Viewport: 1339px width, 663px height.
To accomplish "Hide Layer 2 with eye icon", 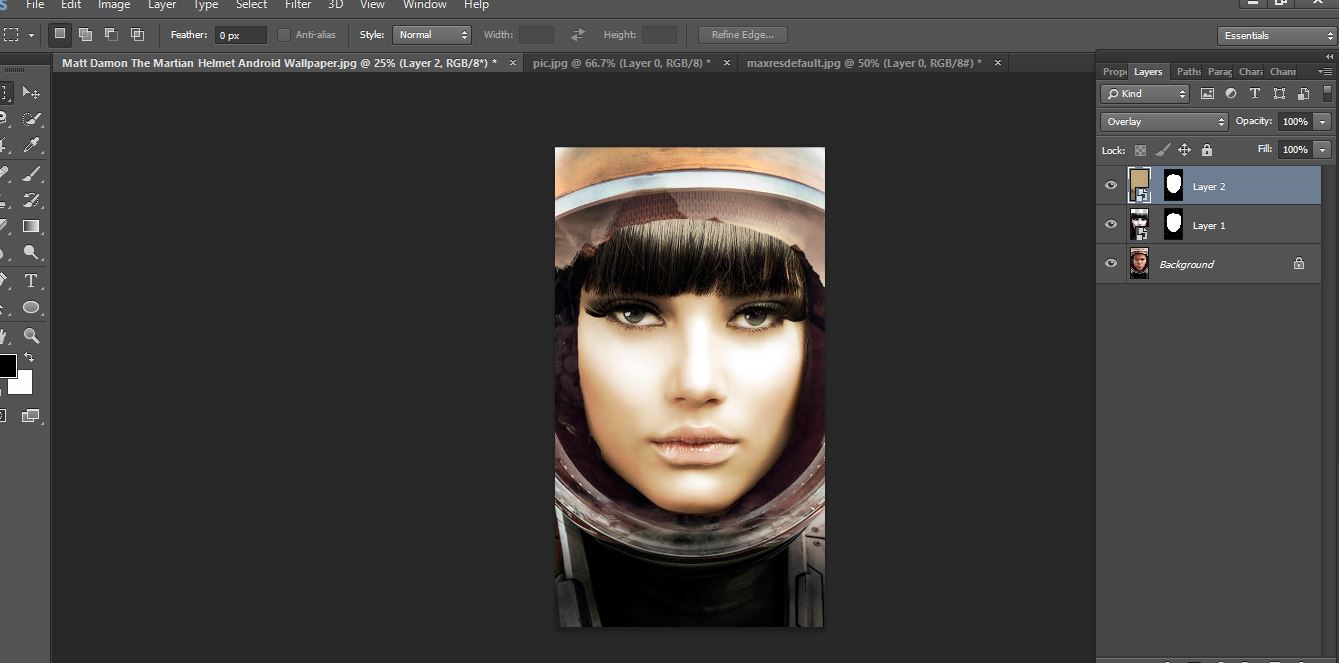I will pos(1111,186).
